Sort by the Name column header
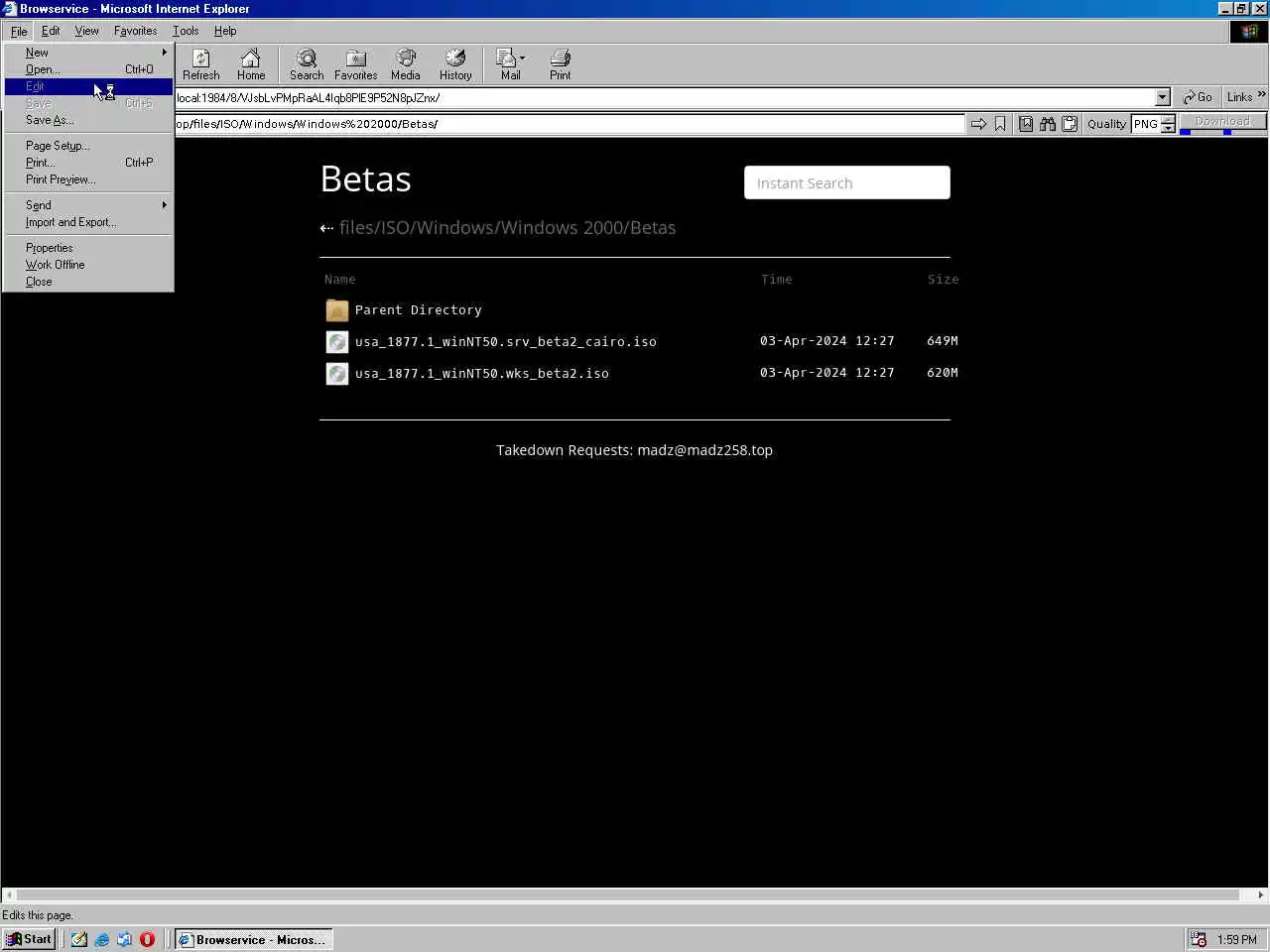 [339, 280]
